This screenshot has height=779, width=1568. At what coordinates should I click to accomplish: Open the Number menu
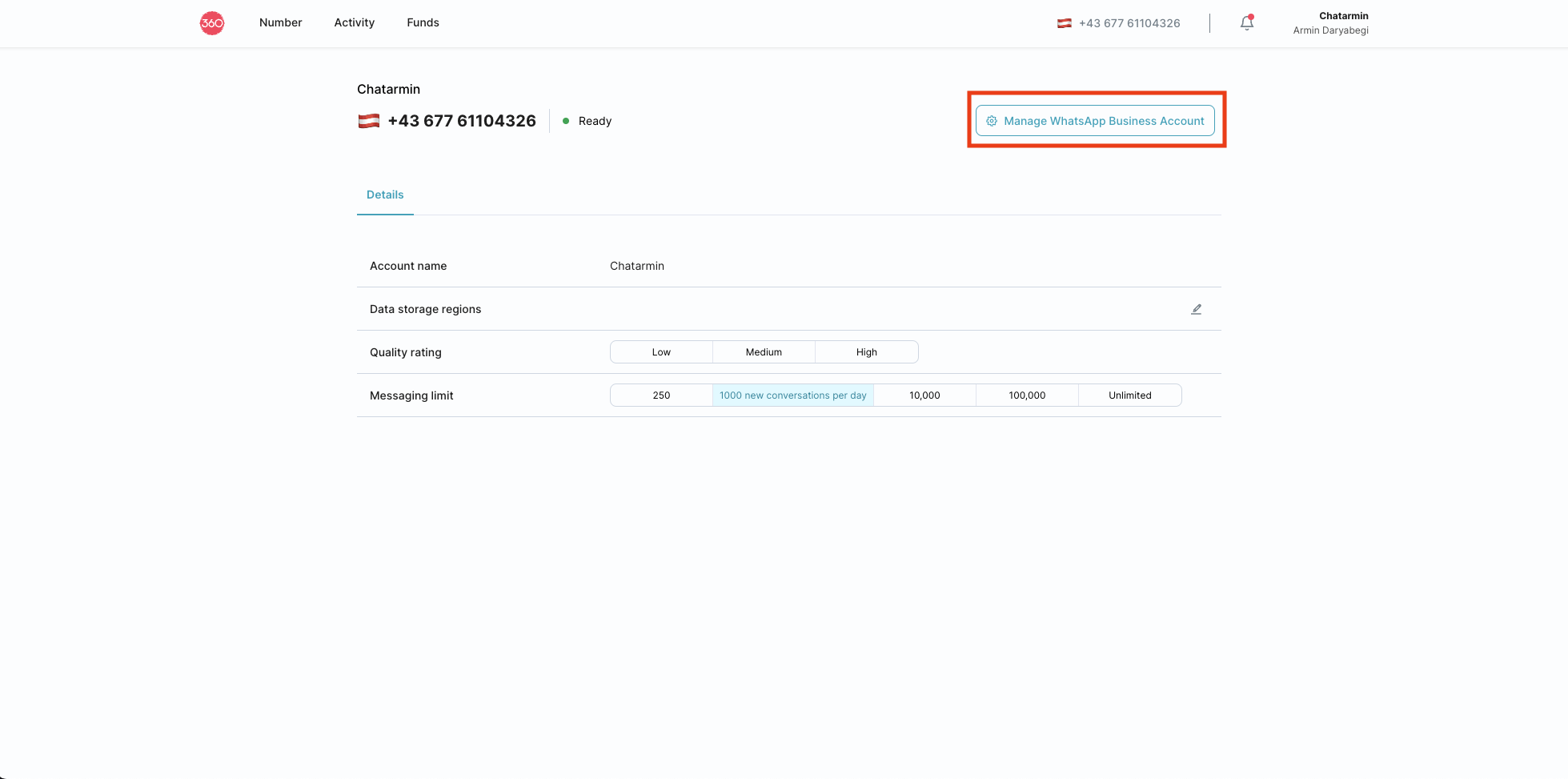[x=280, y=22]
